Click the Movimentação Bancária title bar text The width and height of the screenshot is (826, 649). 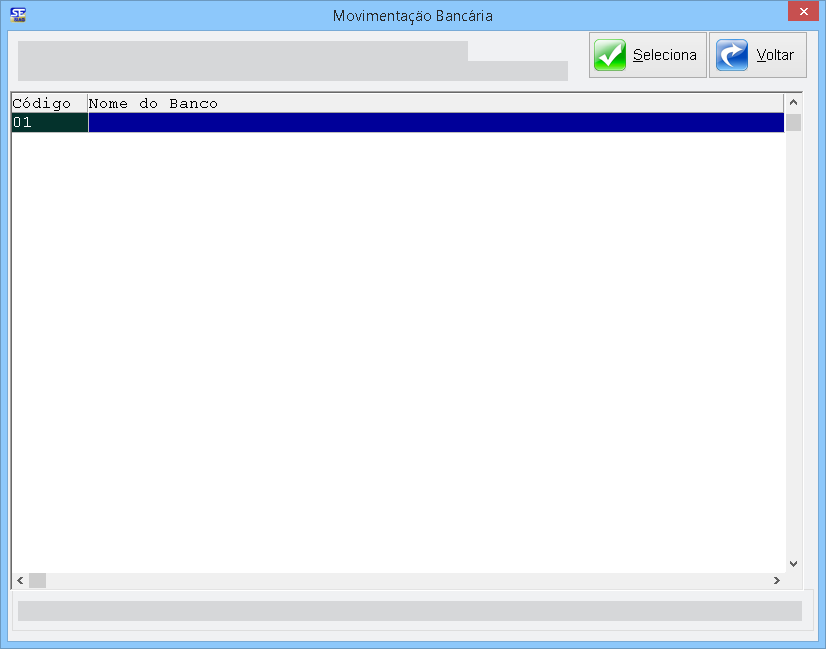(x=412, y=15)
